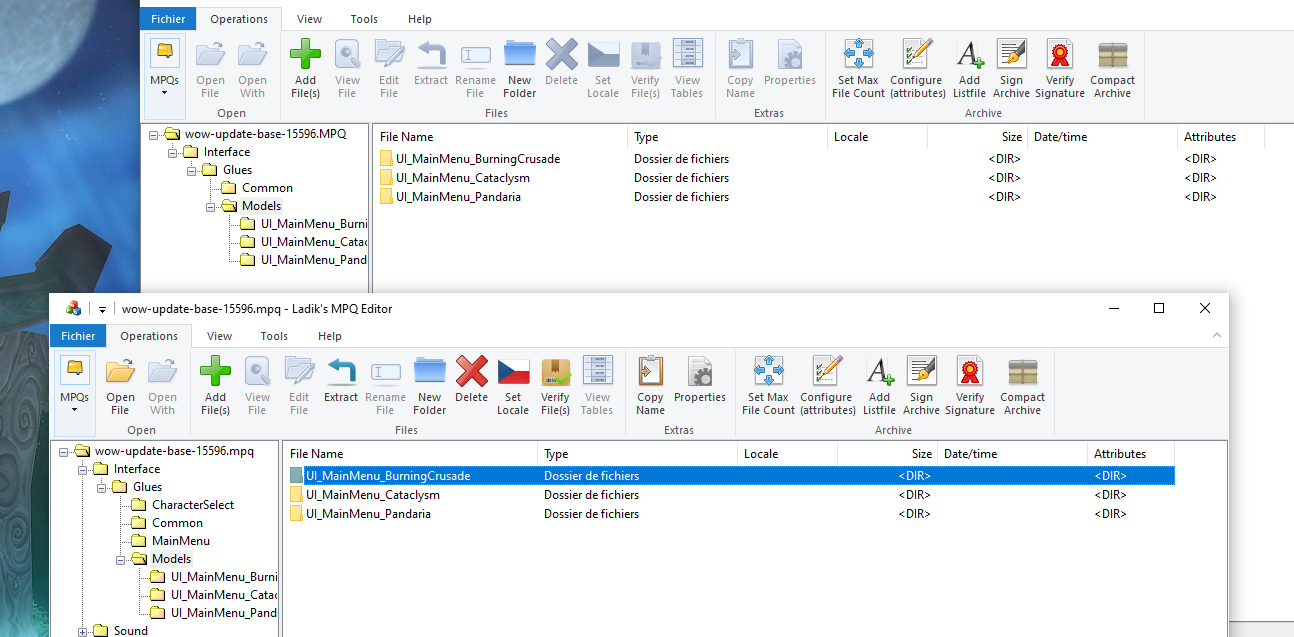Sort by Date/time column in front window
Screen dimensions: 1294x637
coord(1012,454)
